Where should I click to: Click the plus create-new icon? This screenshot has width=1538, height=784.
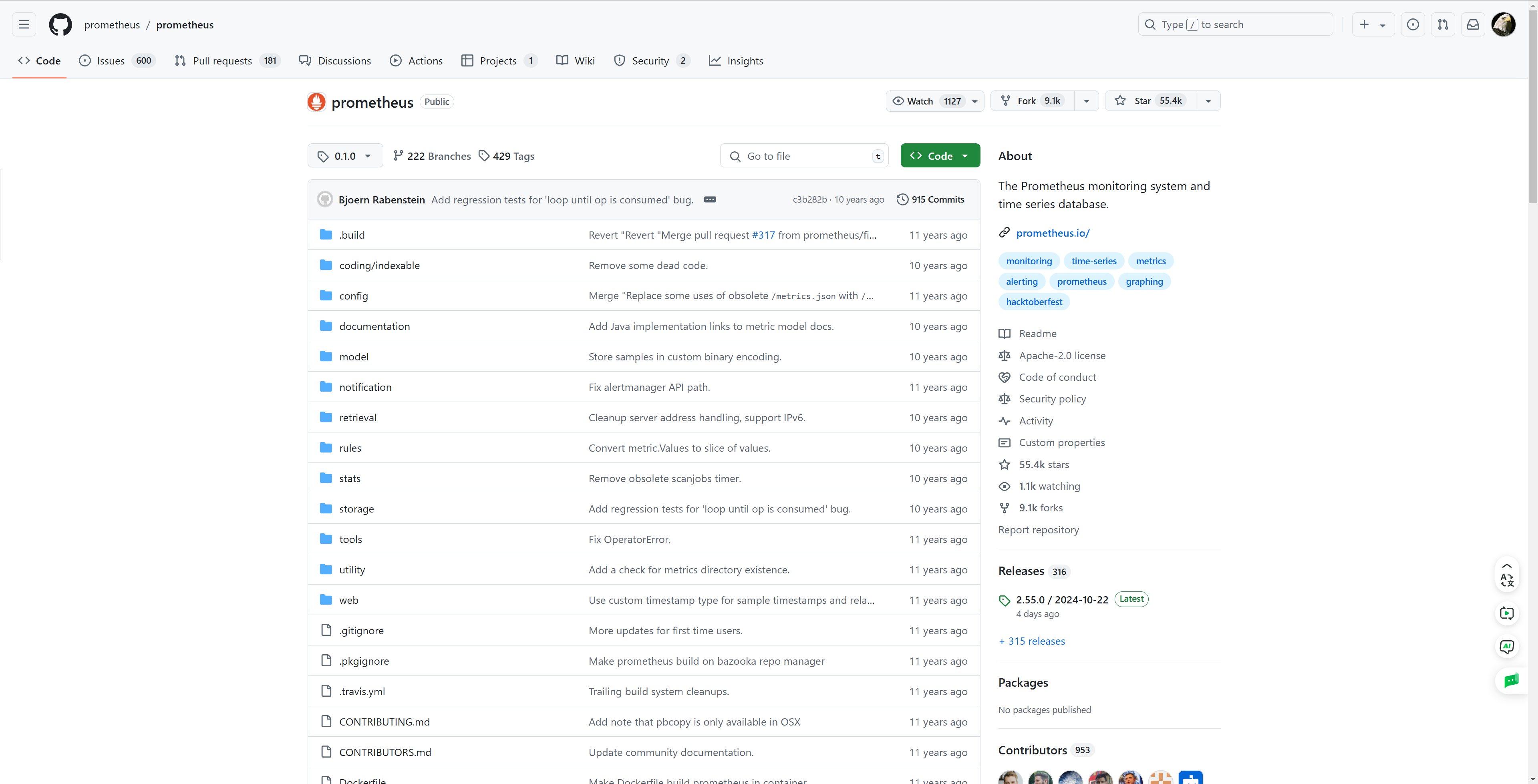[x=1364, y=24]
